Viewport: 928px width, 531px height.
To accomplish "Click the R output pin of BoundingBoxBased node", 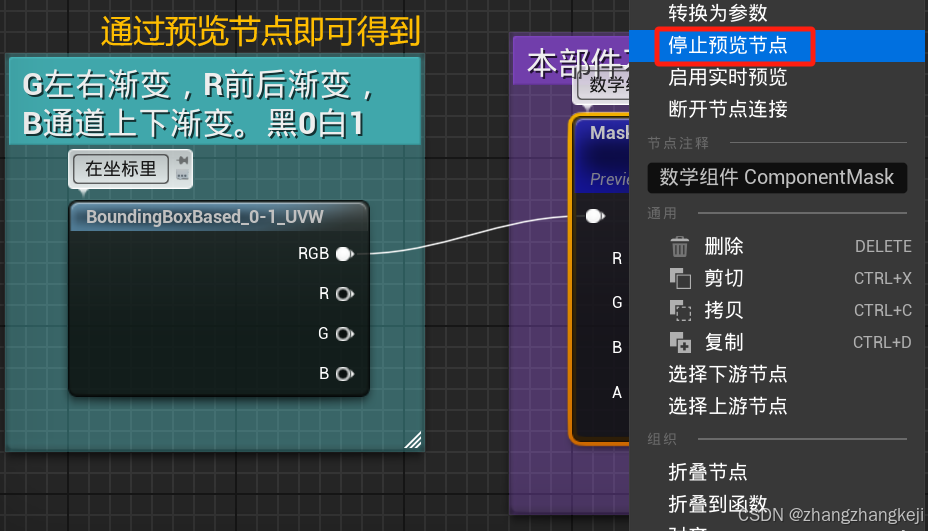I will click(x=344, y=294).
